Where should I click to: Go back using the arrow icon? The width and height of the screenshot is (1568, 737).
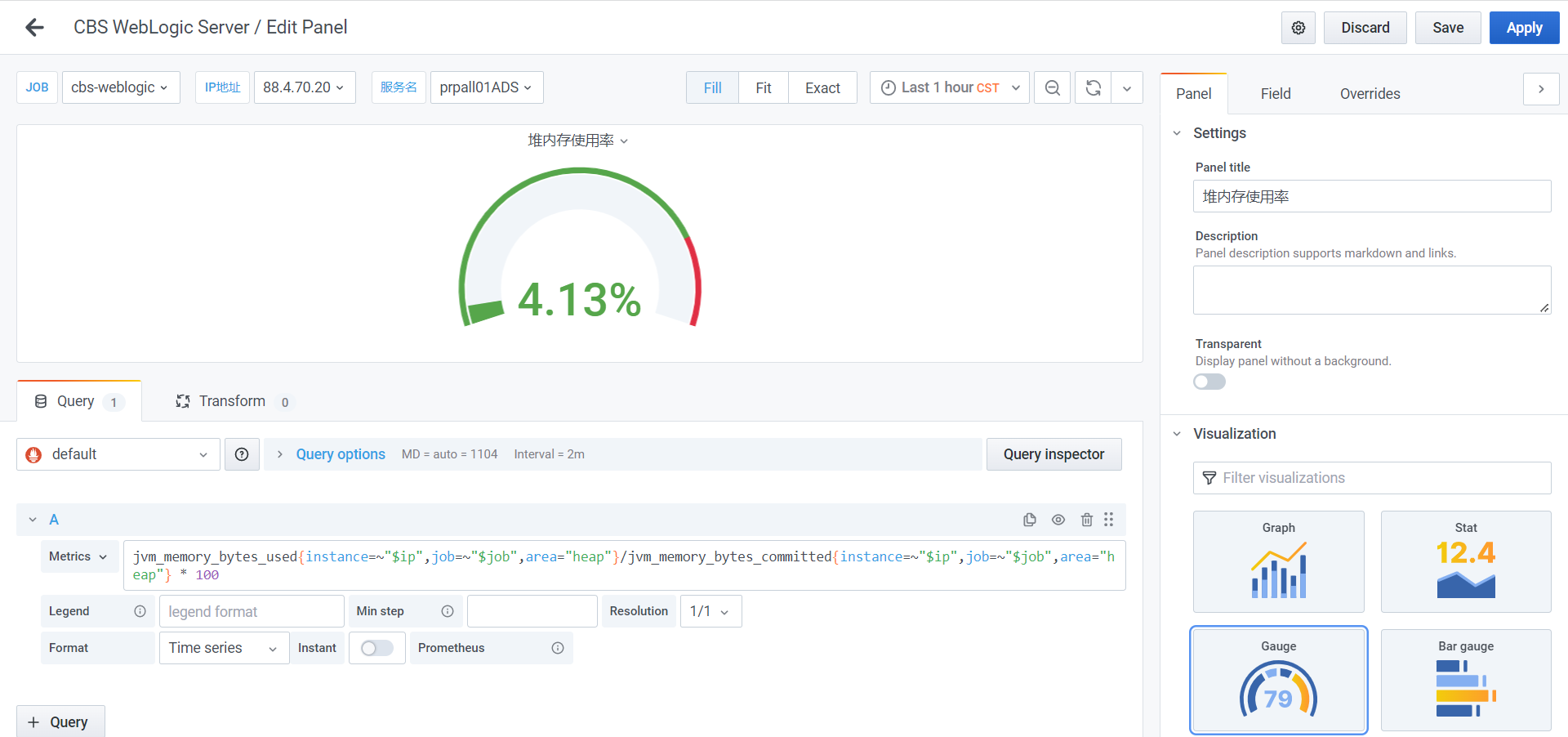point(34,28)
